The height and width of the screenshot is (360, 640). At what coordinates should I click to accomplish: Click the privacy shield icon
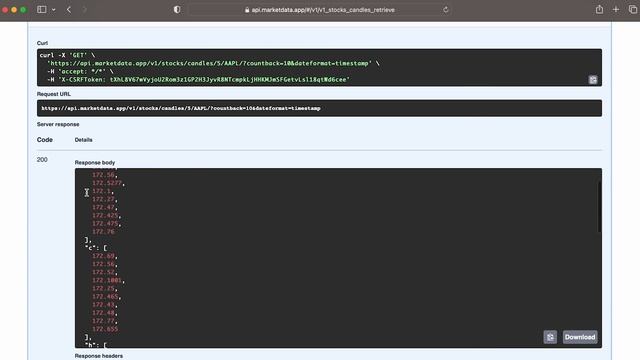click(177, 9)
